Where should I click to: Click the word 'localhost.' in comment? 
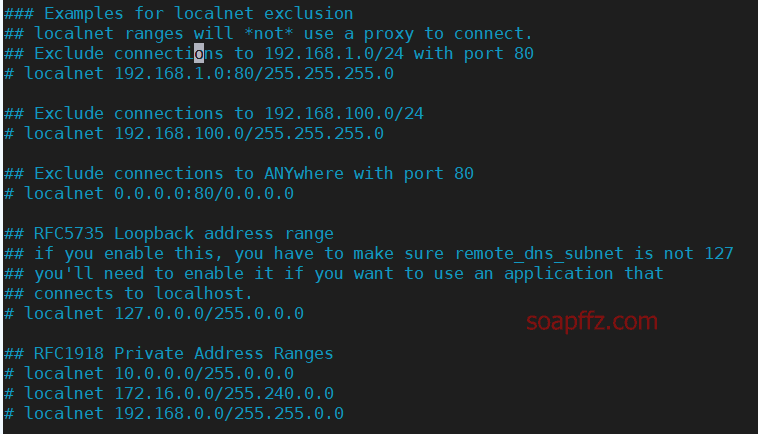tap(204, 293)
